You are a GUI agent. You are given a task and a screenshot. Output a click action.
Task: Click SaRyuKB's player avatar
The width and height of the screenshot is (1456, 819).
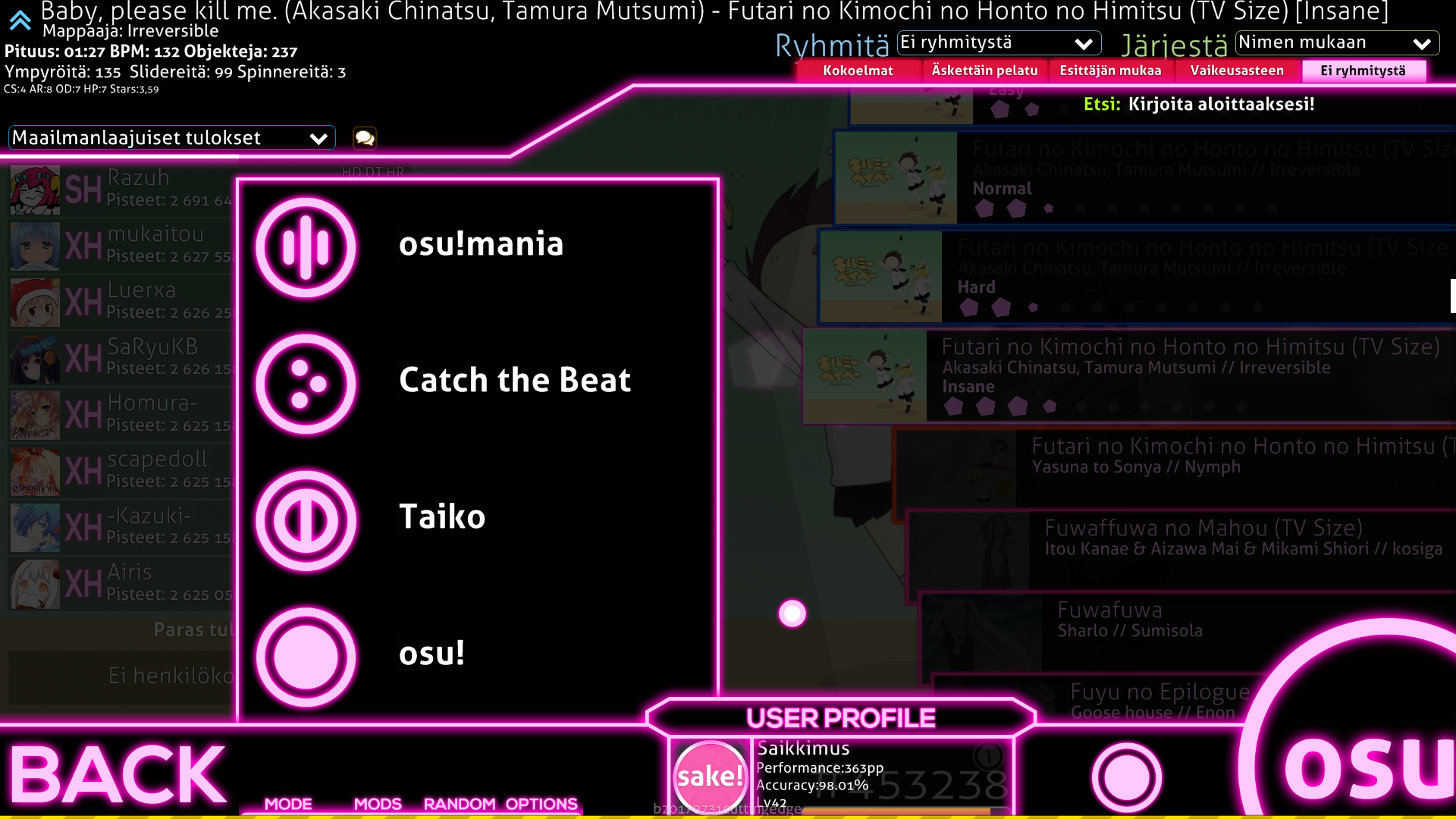point(35,359)
